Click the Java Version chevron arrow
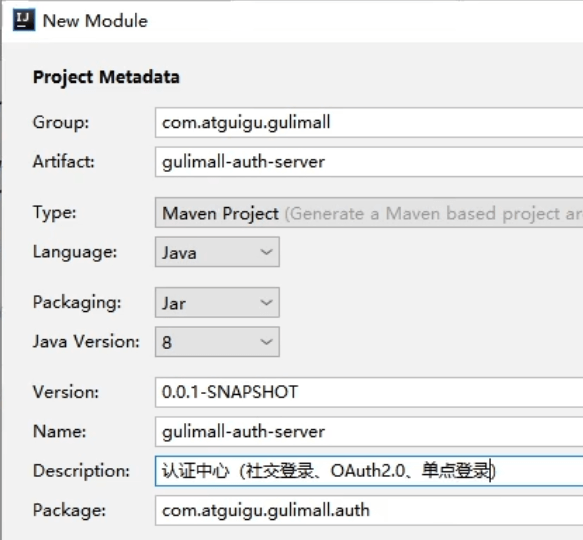Screen dimensions: 583x540 [x=266, y=342]
